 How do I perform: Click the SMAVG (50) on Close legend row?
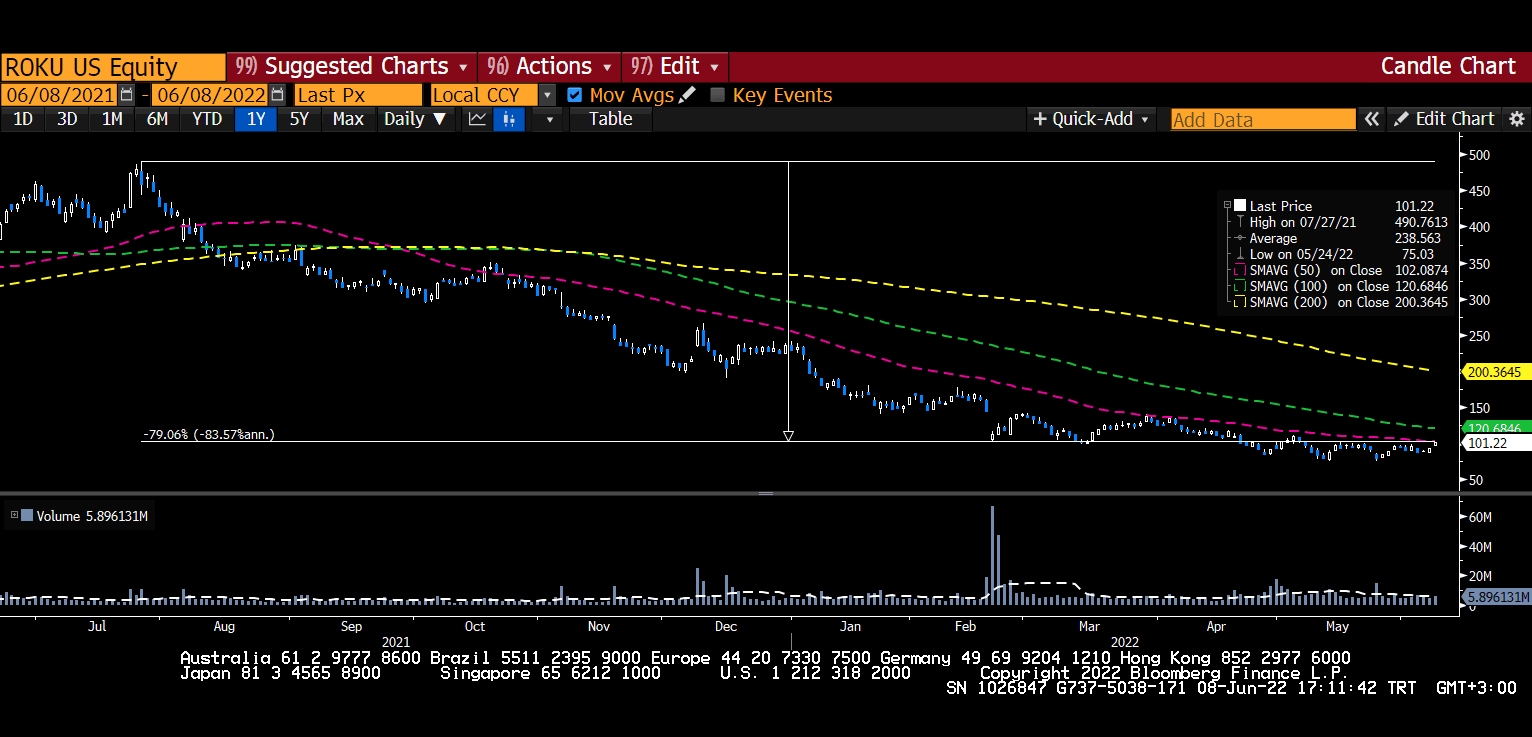[1341, 270]
